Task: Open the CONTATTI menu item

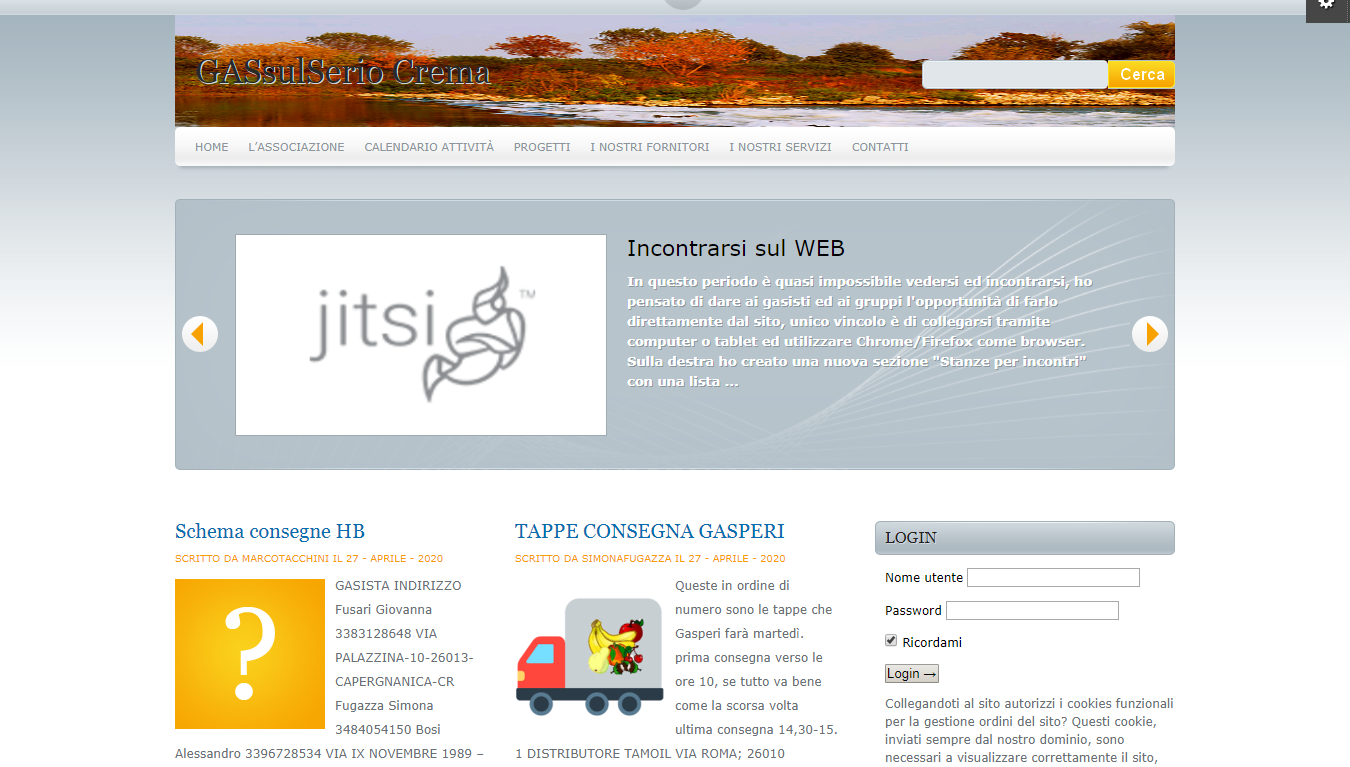Action: (x=880, y=147)
